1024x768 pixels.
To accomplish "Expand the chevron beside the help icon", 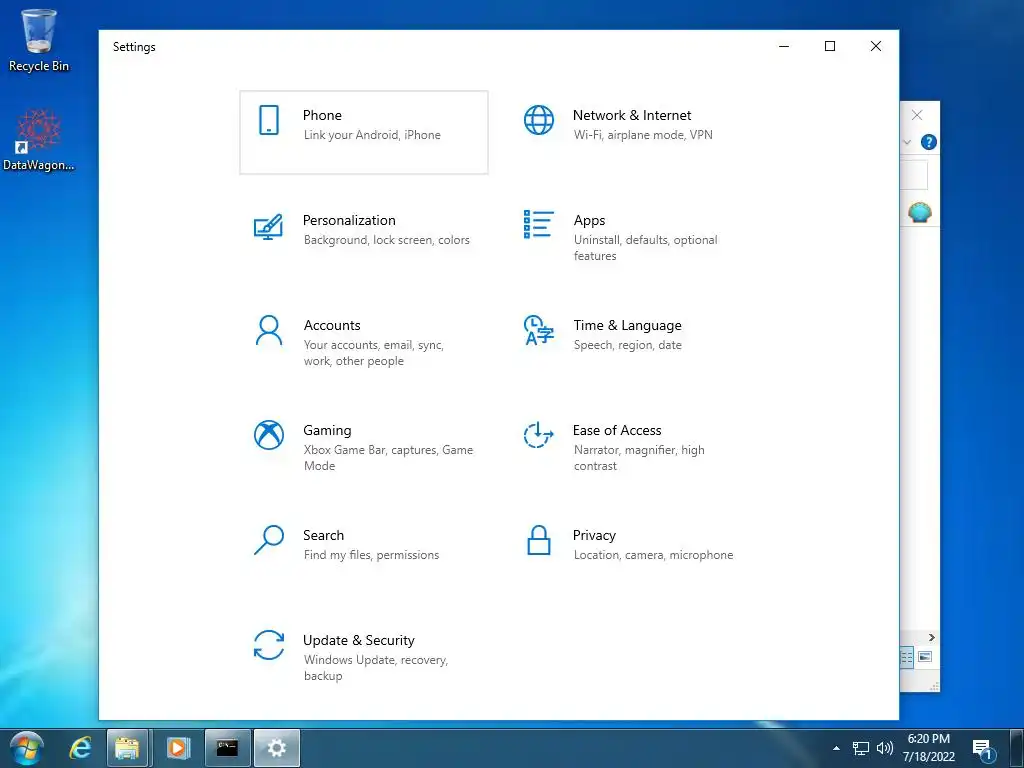I will click(907, 142).
